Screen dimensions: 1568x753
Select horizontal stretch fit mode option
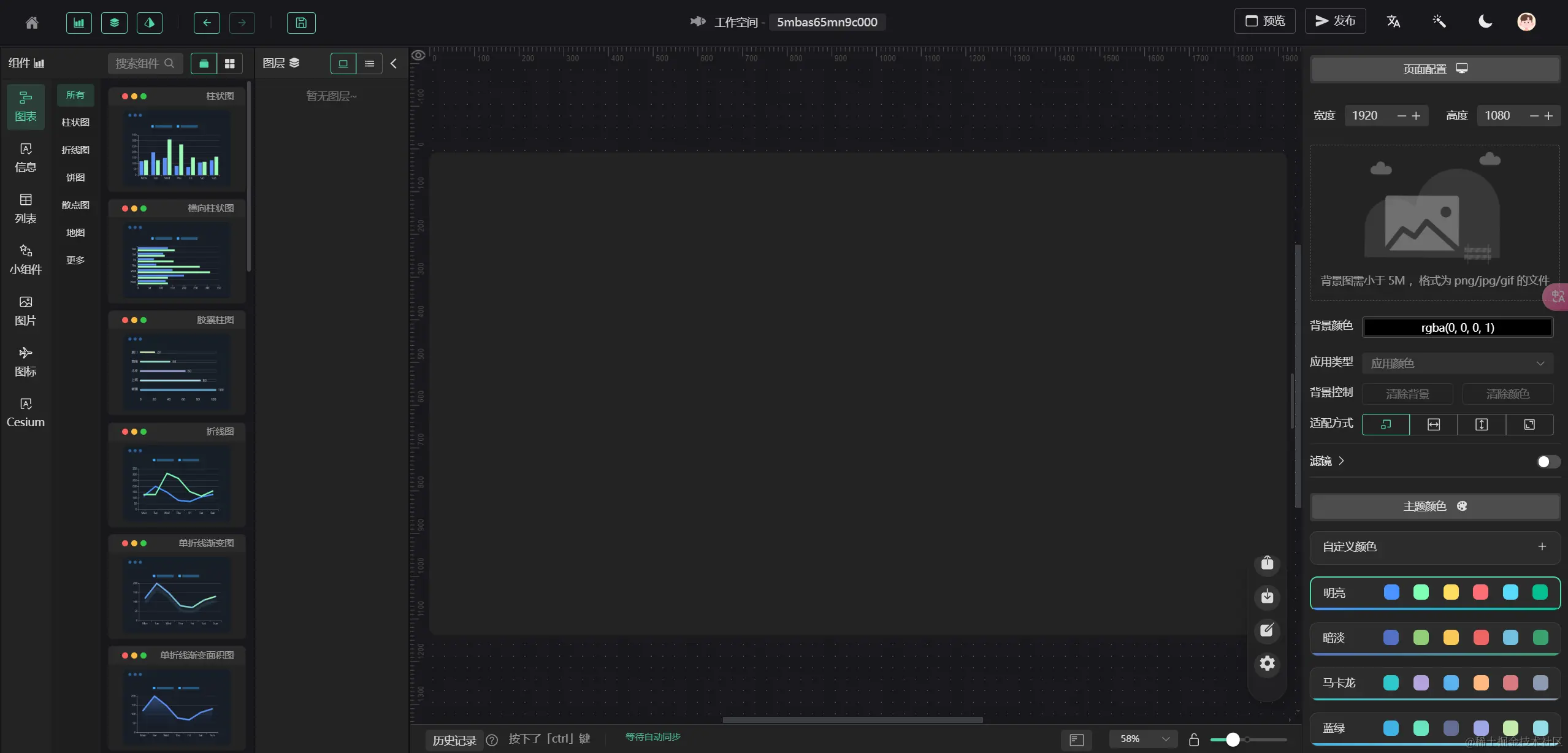coord(1433,424)
